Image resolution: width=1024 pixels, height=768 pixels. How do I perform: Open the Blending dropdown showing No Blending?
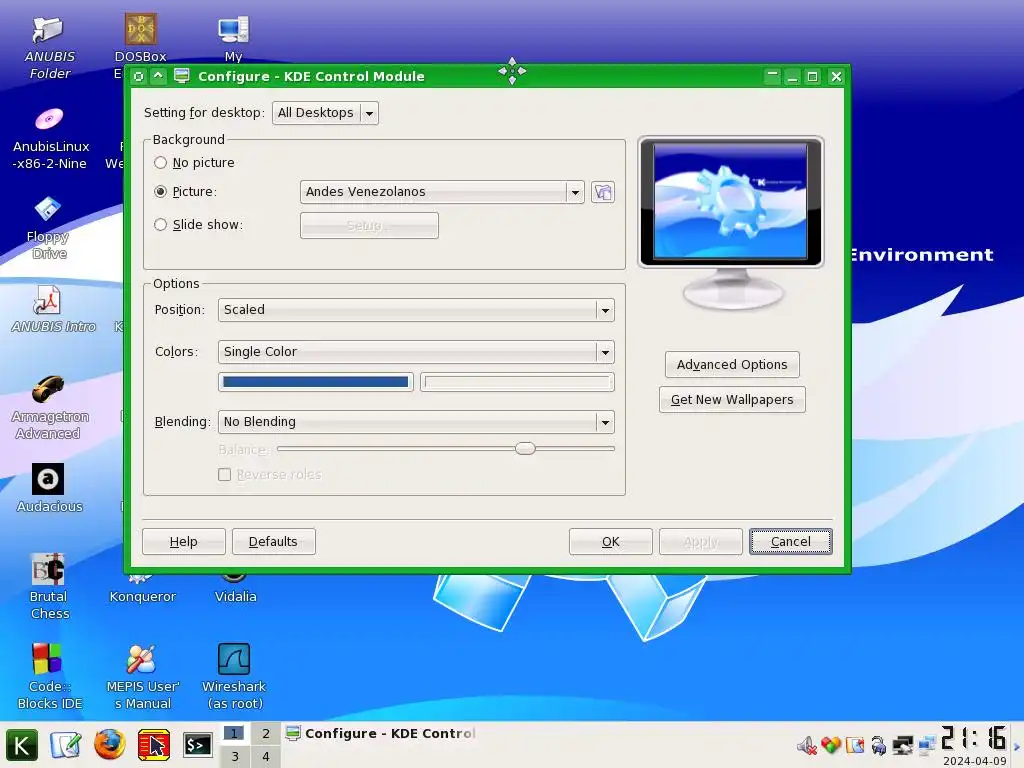point(416,422)
